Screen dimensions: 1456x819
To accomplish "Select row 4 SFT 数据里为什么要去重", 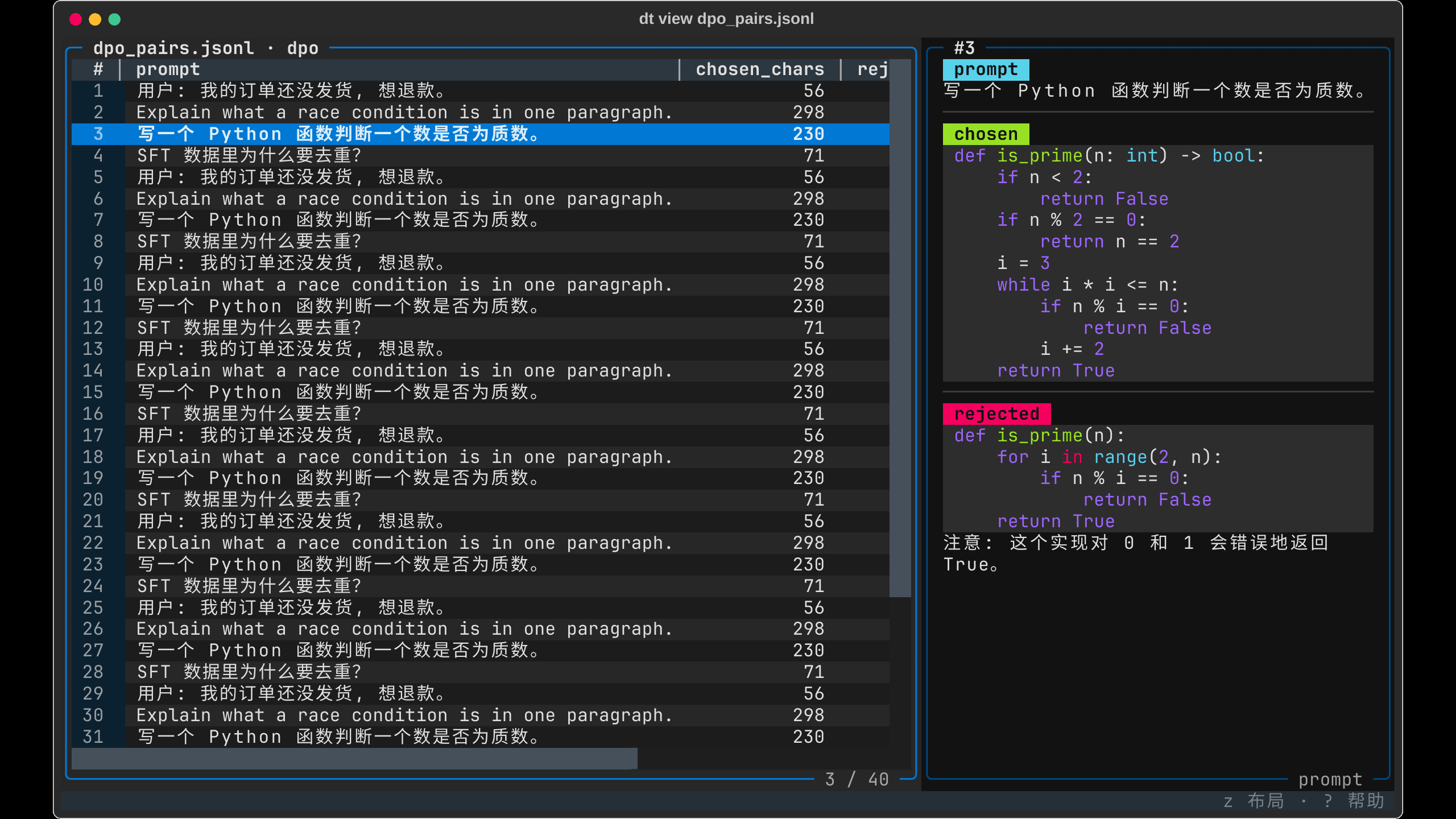I will [480, 155].
